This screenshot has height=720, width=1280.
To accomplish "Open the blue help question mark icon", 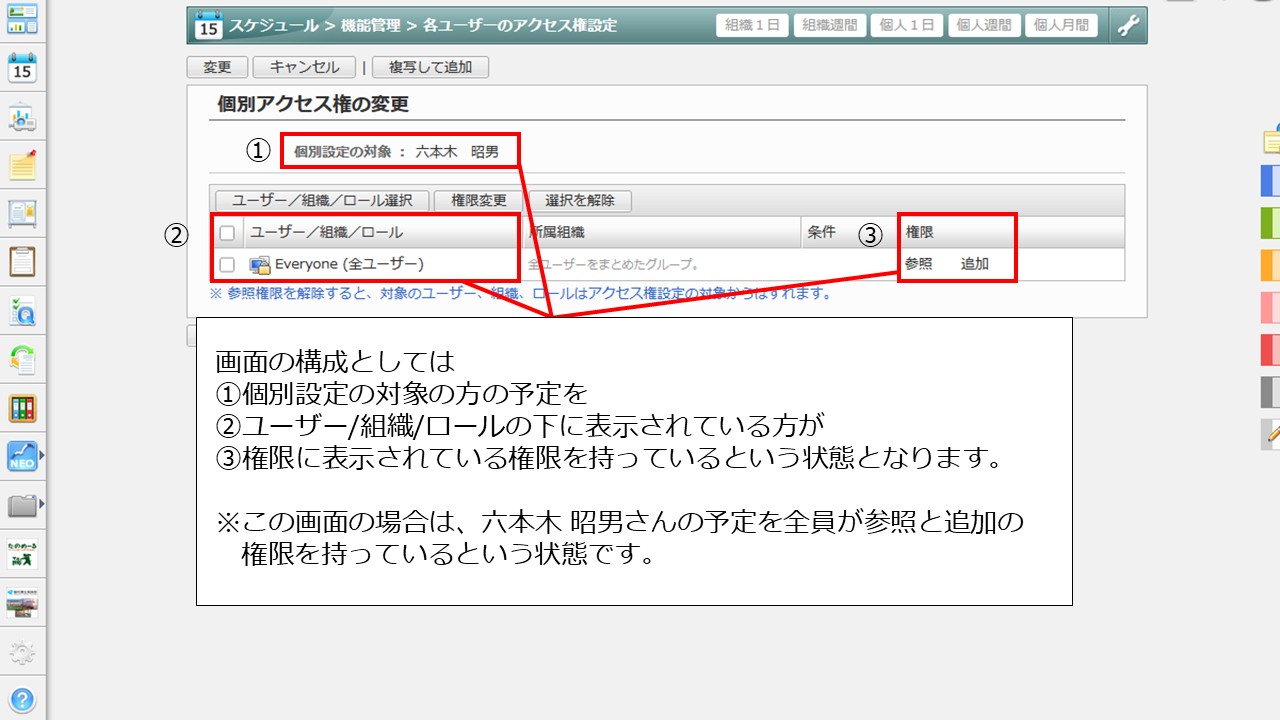I will point(22,699).
